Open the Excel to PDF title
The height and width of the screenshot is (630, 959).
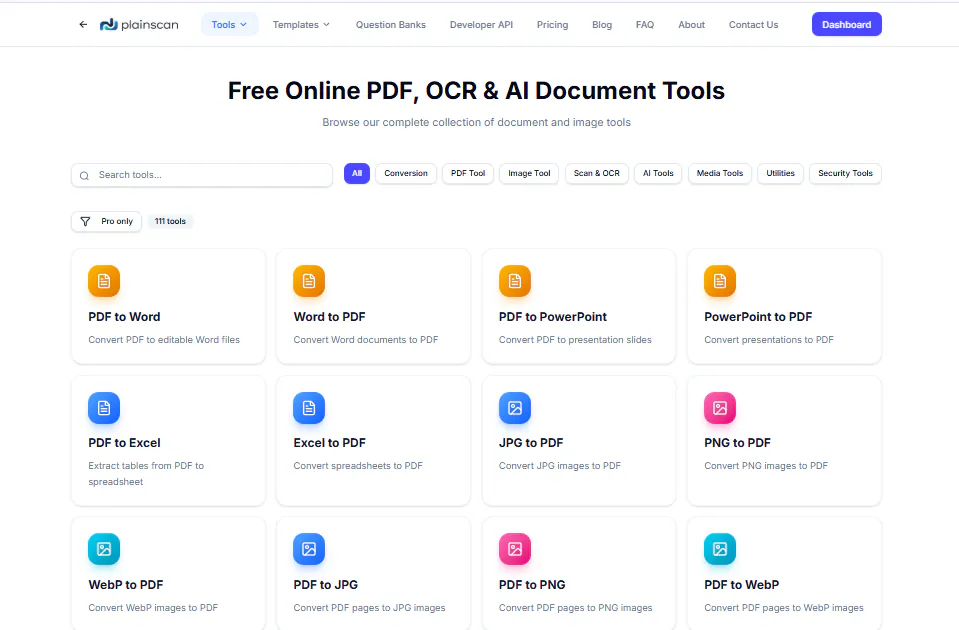[x=330, y=443]
